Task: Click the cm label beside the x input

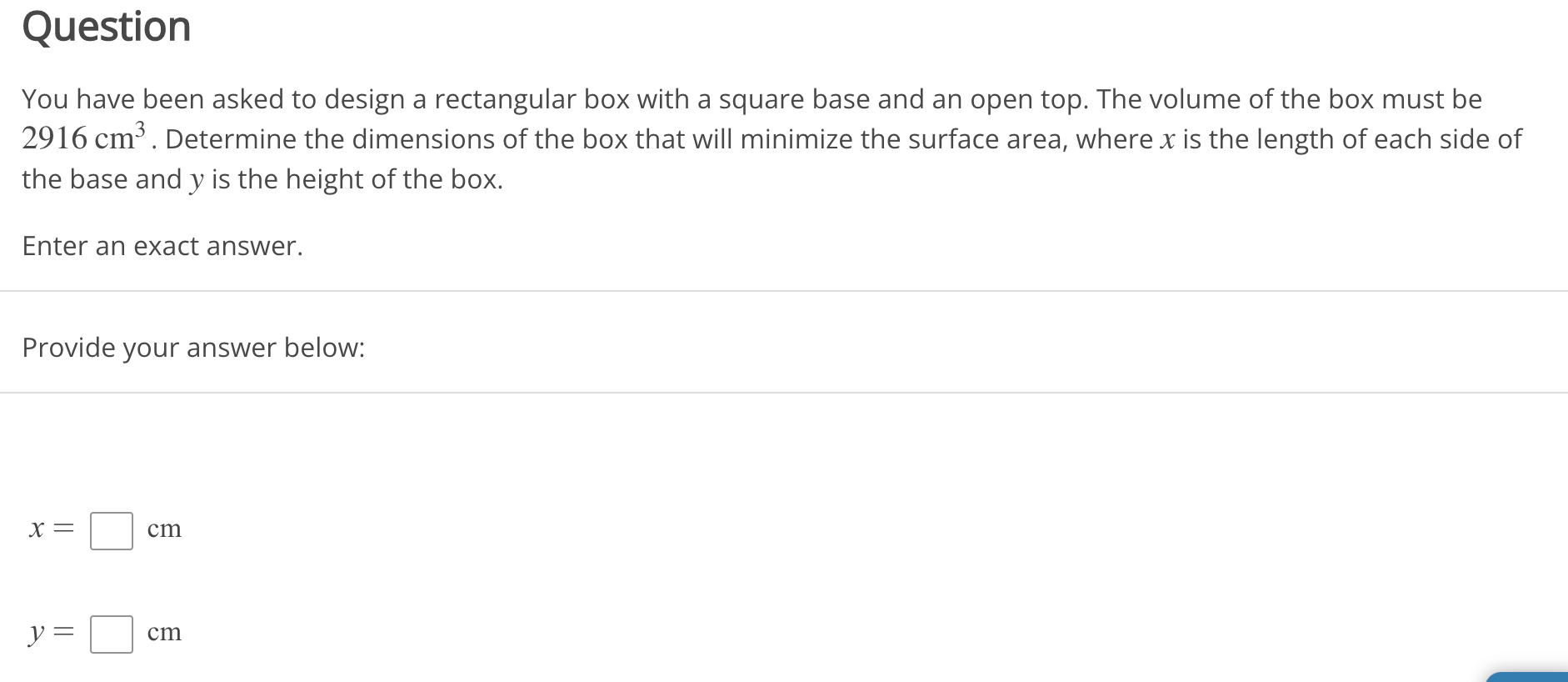Action: [163, 529]
